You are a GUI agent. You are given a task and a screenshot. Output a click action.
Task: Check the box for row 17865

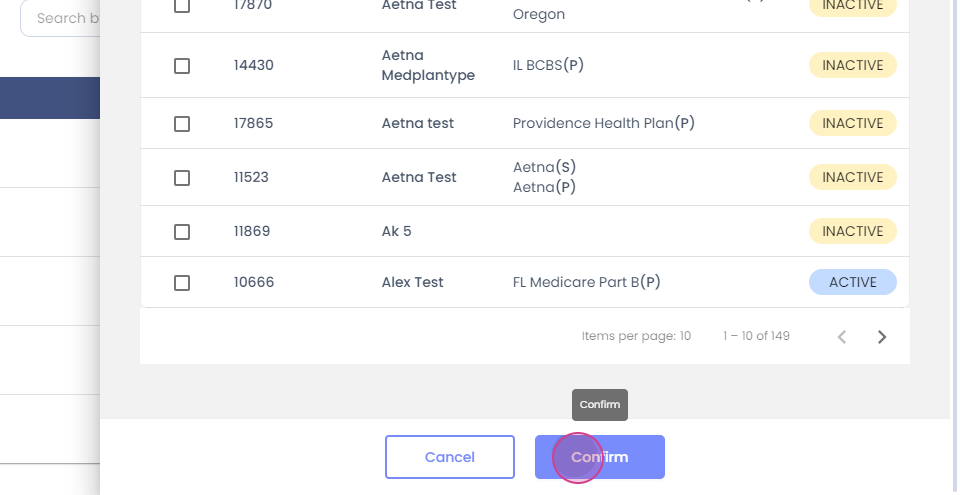tap(182, 124)
